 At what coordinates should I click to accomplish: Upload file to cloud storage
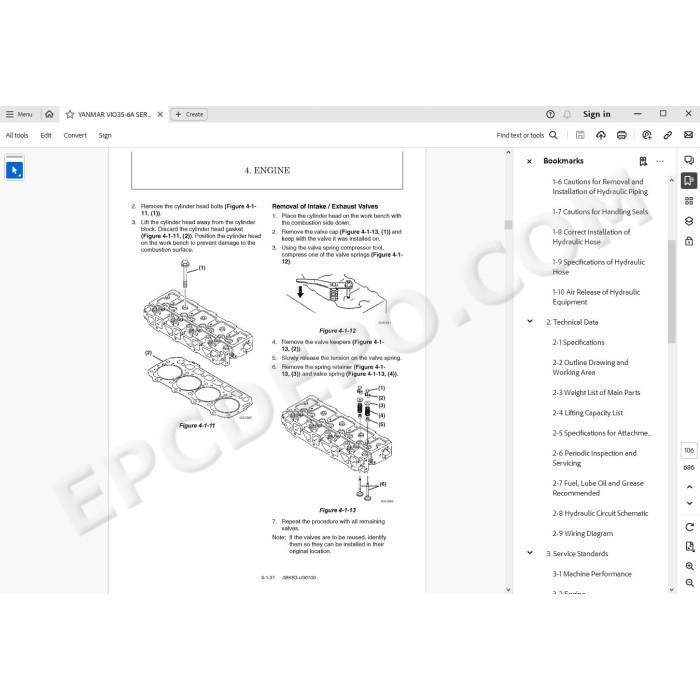coord(601,135)
